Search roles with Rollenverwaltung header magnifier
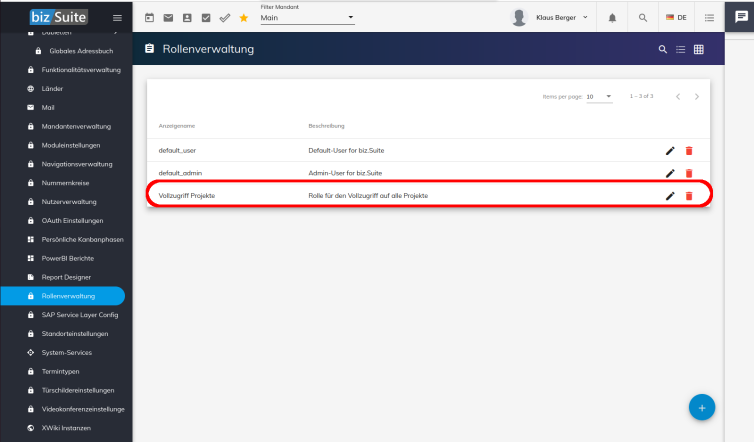Image resolution: width=754 pixels, height=442 pixels. pyautogui.click(x=663, y=49)
